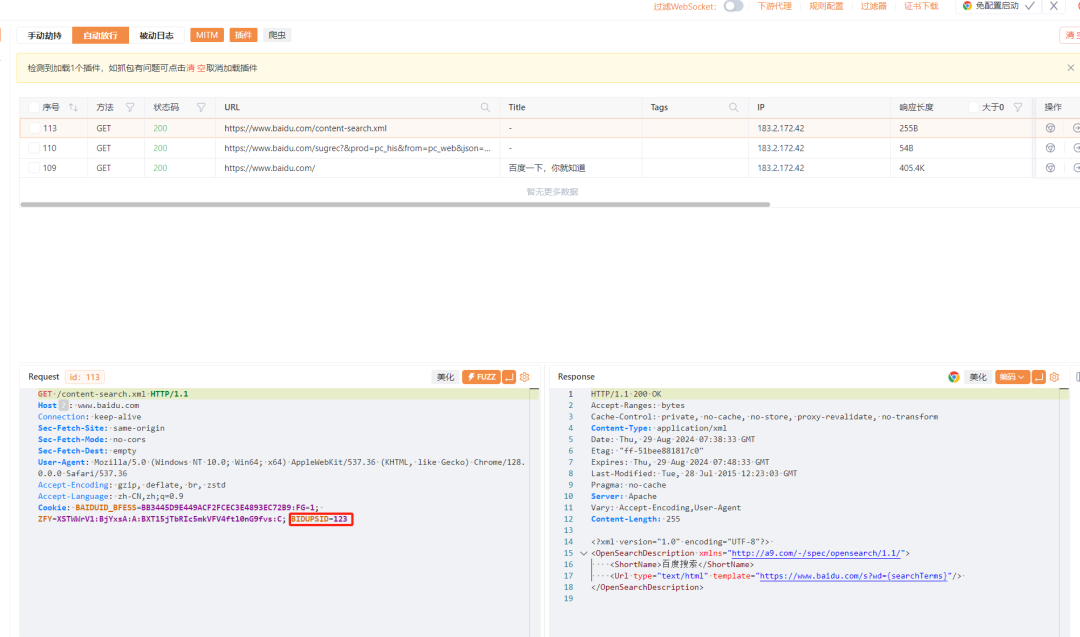Screen dimensions: 1080x637
Task: Switch to the 手动劫持 tab
Action: point(44,35)
